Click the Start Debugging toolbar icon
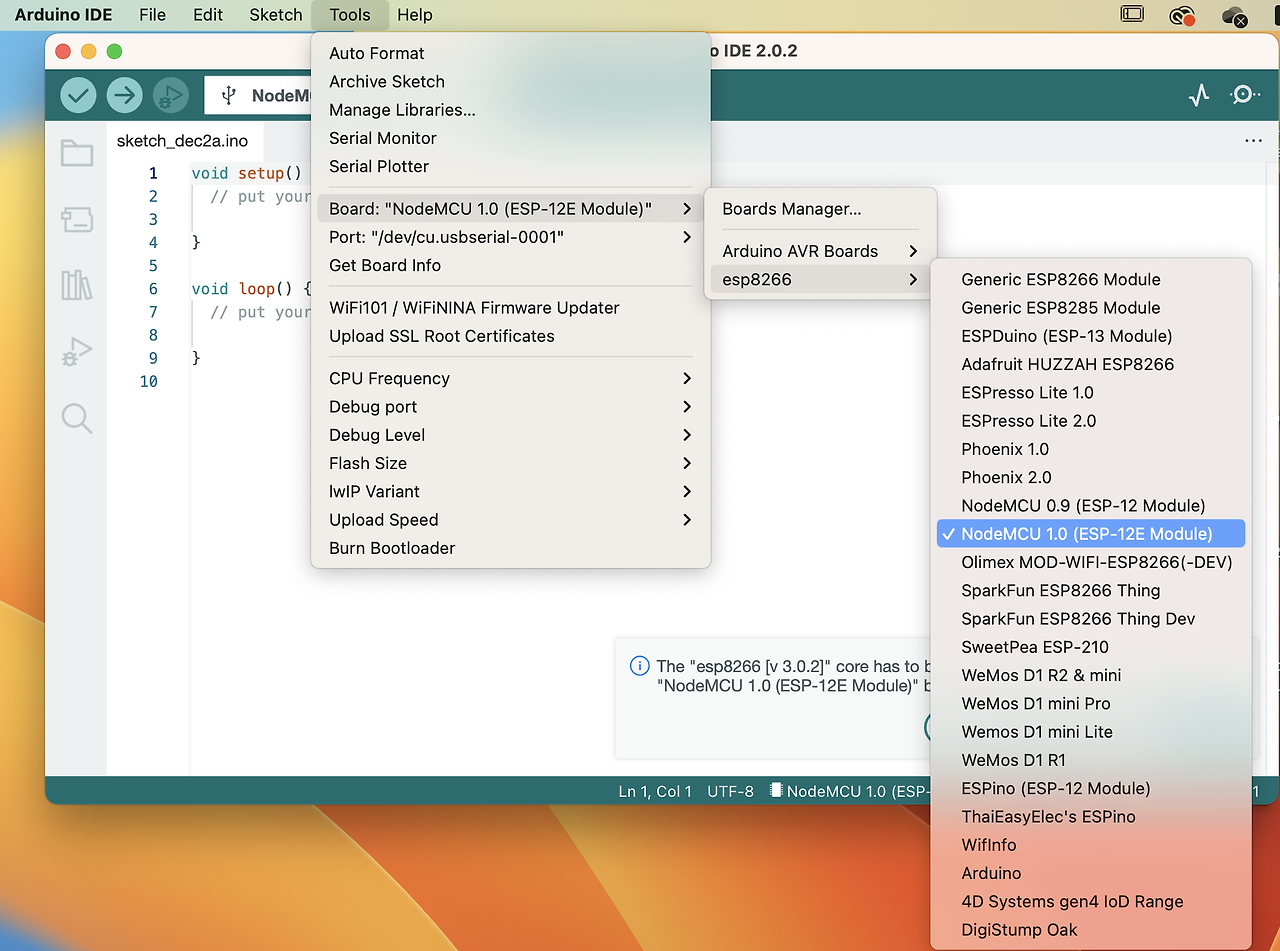 [170, 95]
